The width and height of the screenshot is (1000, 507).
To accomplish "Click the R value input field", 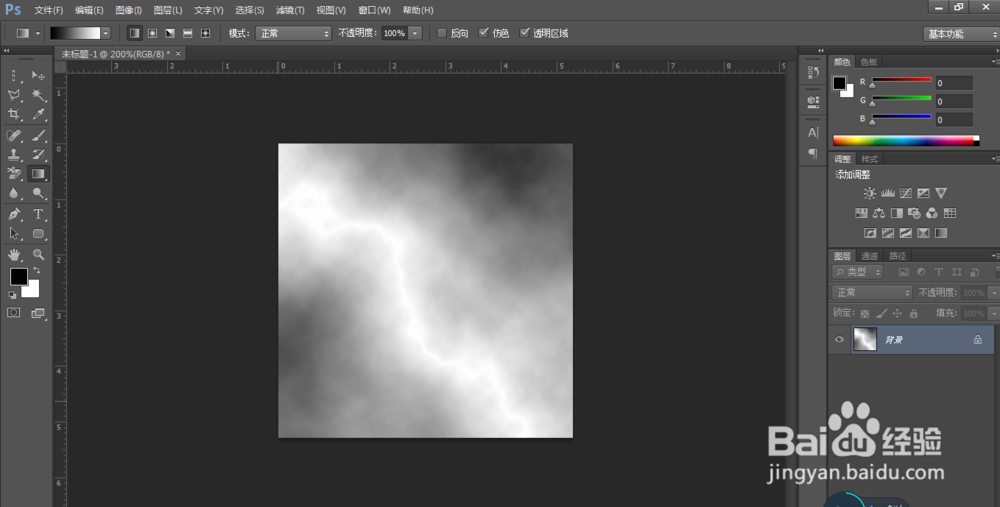I will pyautogui.click(x=953, y=83).
